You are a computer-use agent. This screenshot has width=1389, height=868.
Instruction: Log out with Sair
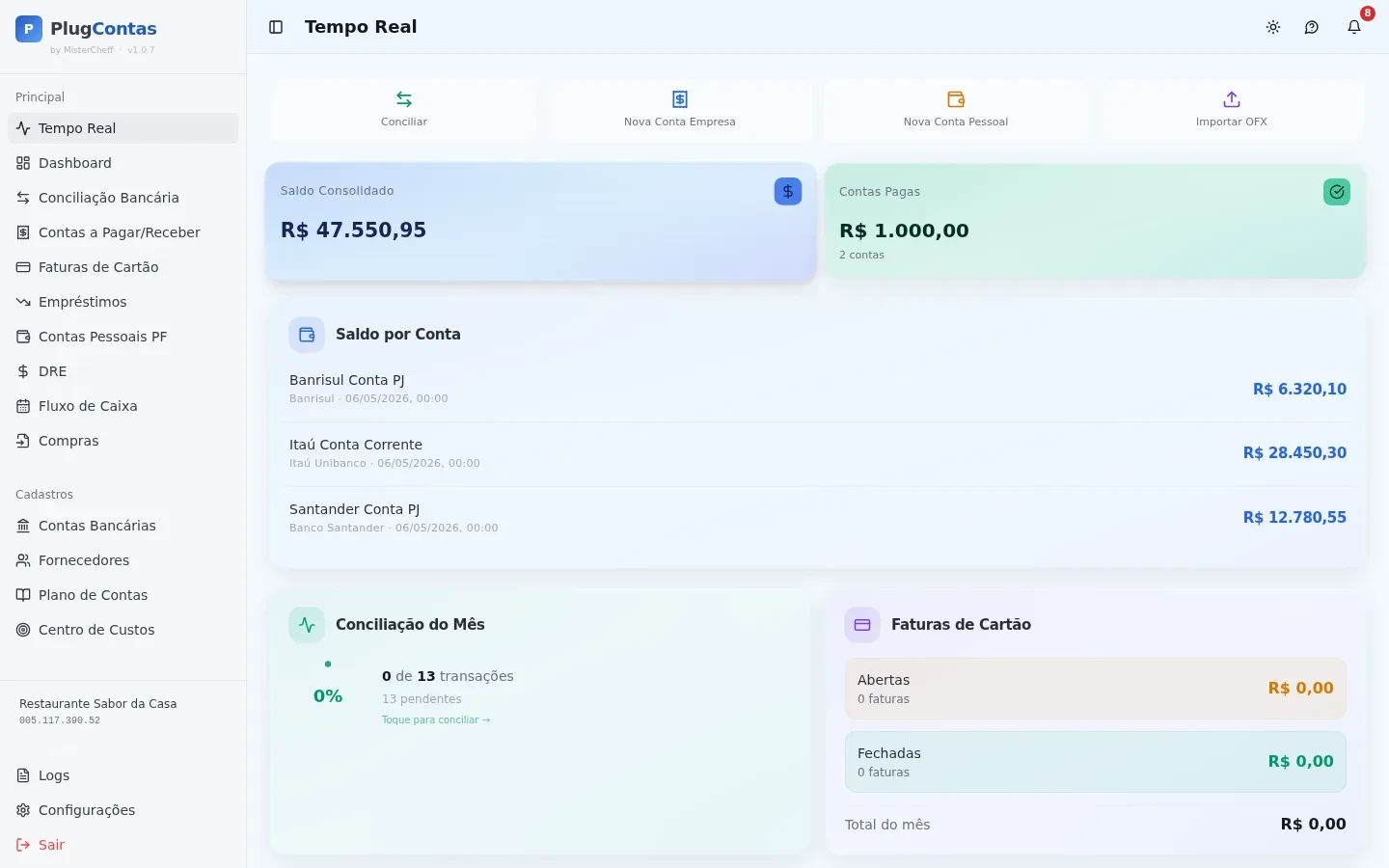click(x=123, y=845)
